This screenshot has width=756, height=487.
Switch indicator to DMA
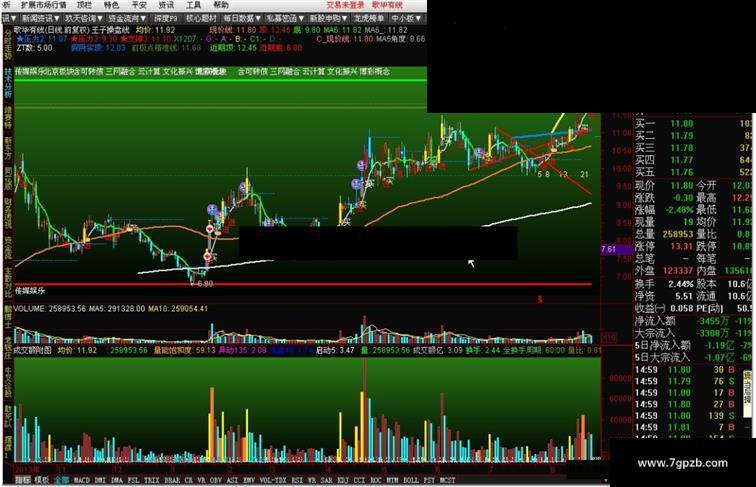click(x=117, y=480)
